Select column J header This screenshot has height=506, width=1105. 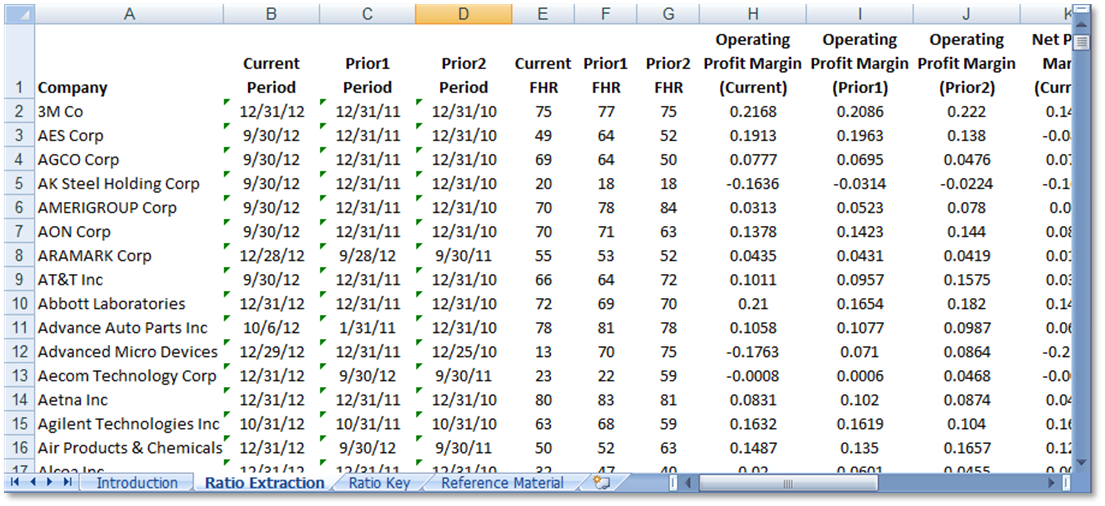click(967, 13)
